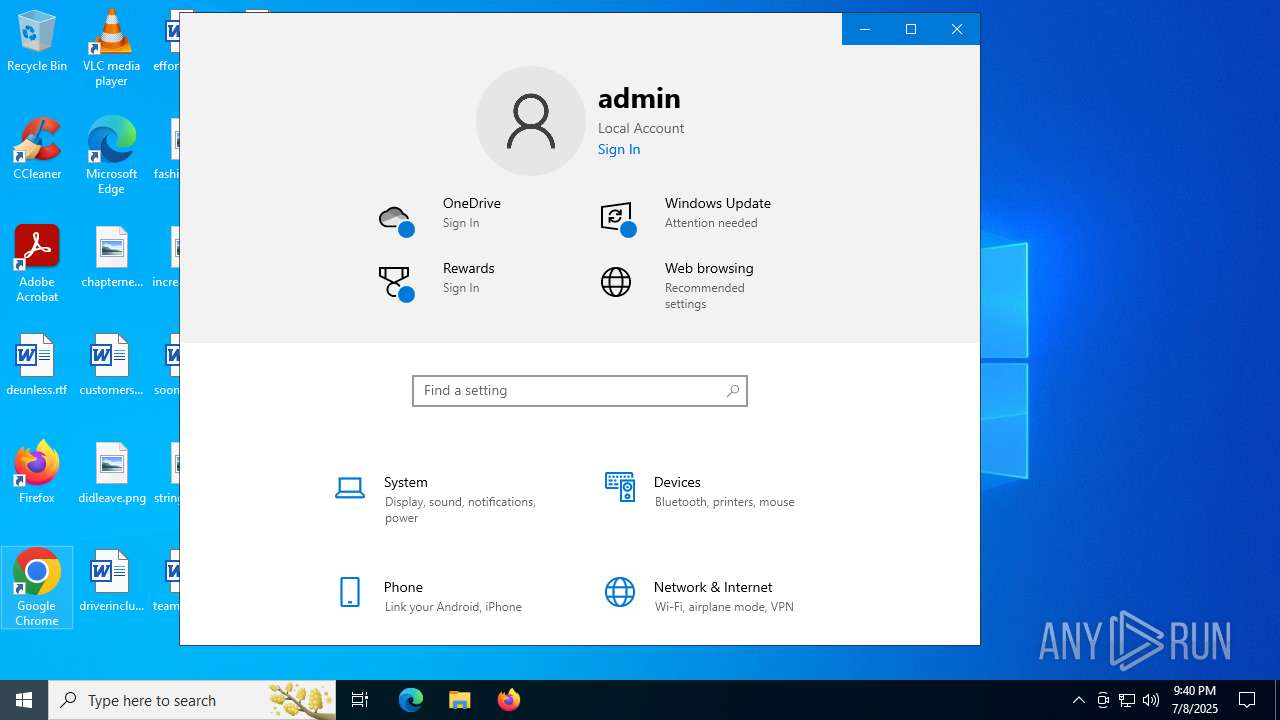1280x720 pixels.
Task: Open the volume control in system tray
Action: 1151,700
